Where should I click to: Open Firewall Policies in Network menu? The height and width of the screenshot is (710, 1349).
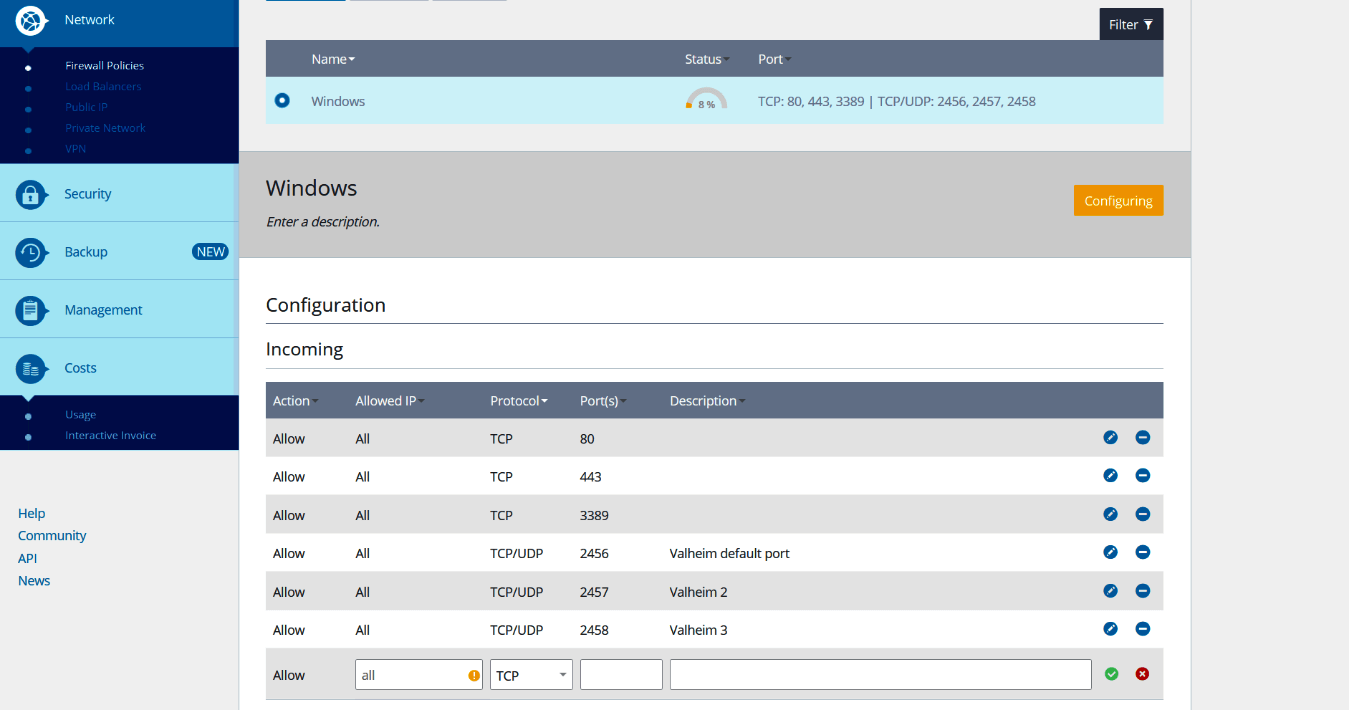[104, 66]
